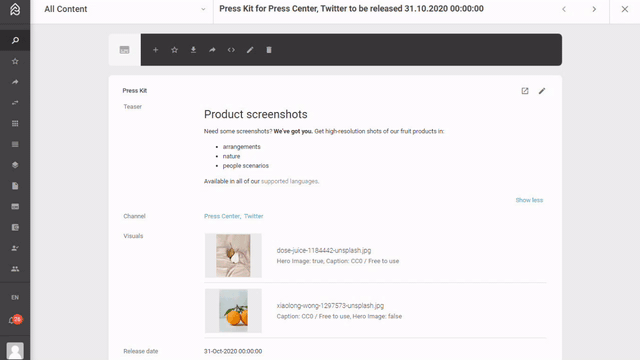640x360 pixels.
Task: Edit Press Kit section with pencil icon
Action: (x=542, y=91)
